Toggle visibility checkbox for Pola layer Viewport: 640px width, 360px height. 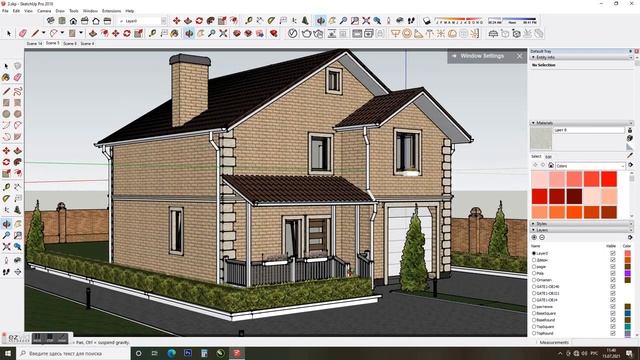pyautogui.click(x=613, y=273)
